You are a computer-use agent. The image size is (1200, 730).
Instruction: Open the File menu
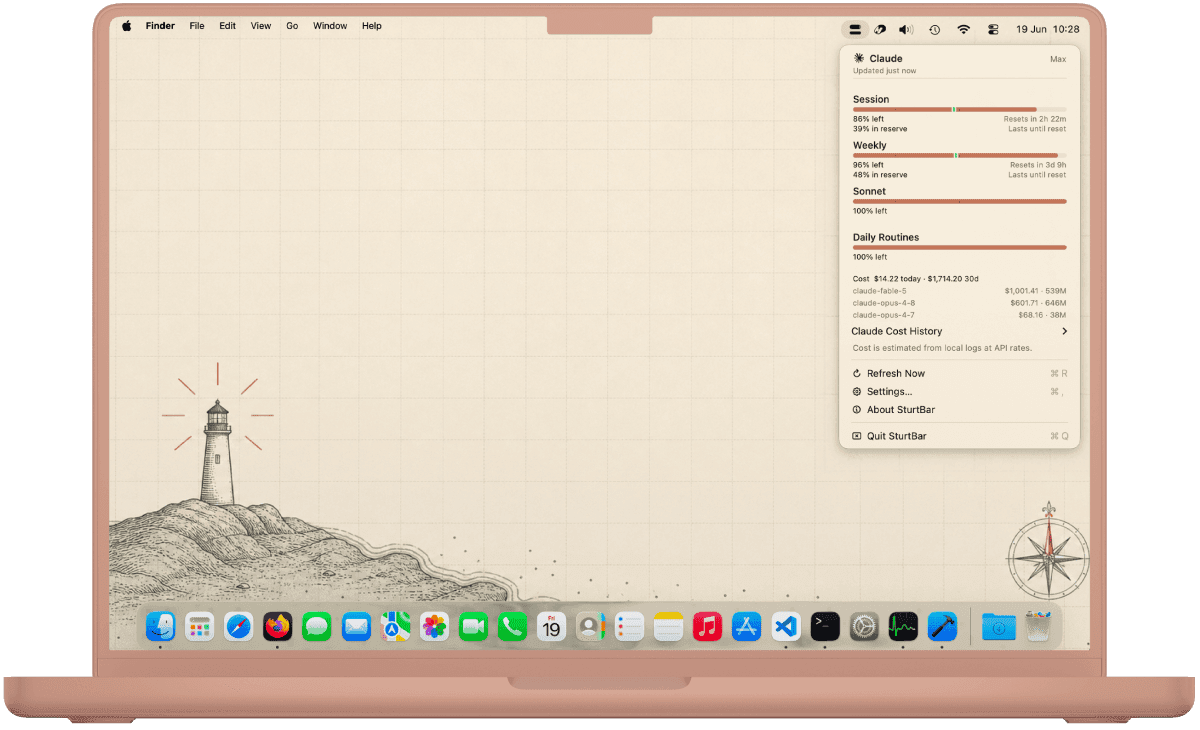[x=197, y=26]
